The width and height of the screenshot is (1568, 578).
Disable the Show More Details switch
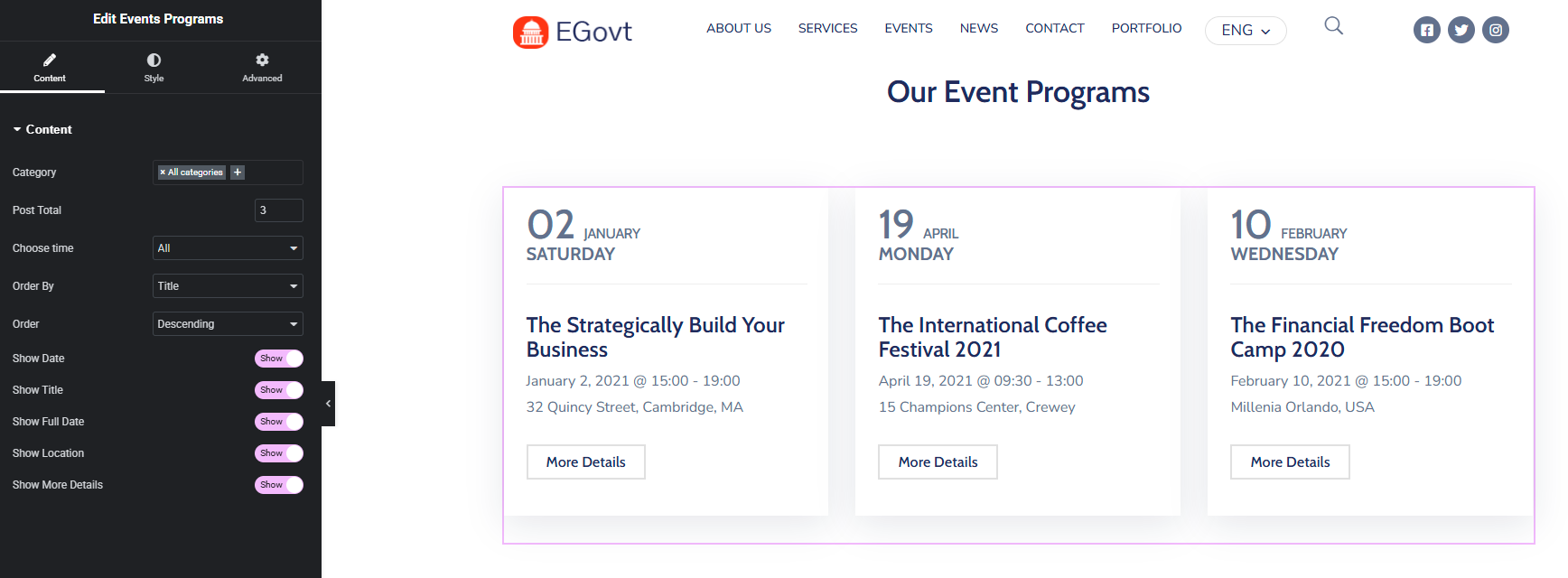coord(278,485)
